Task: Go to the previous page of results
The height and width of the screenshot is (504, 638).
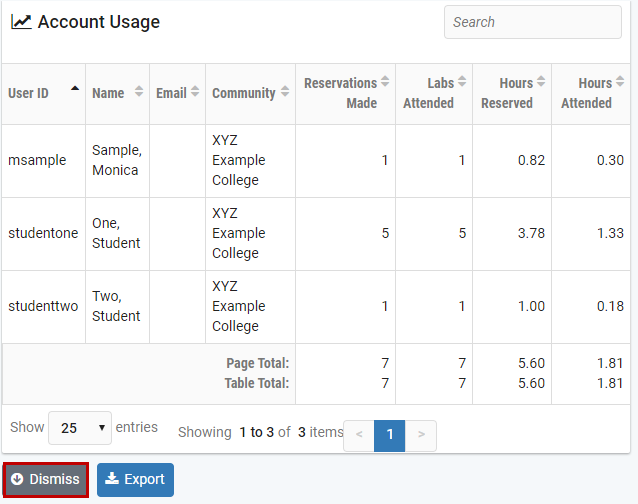Action: pos(359,435)
